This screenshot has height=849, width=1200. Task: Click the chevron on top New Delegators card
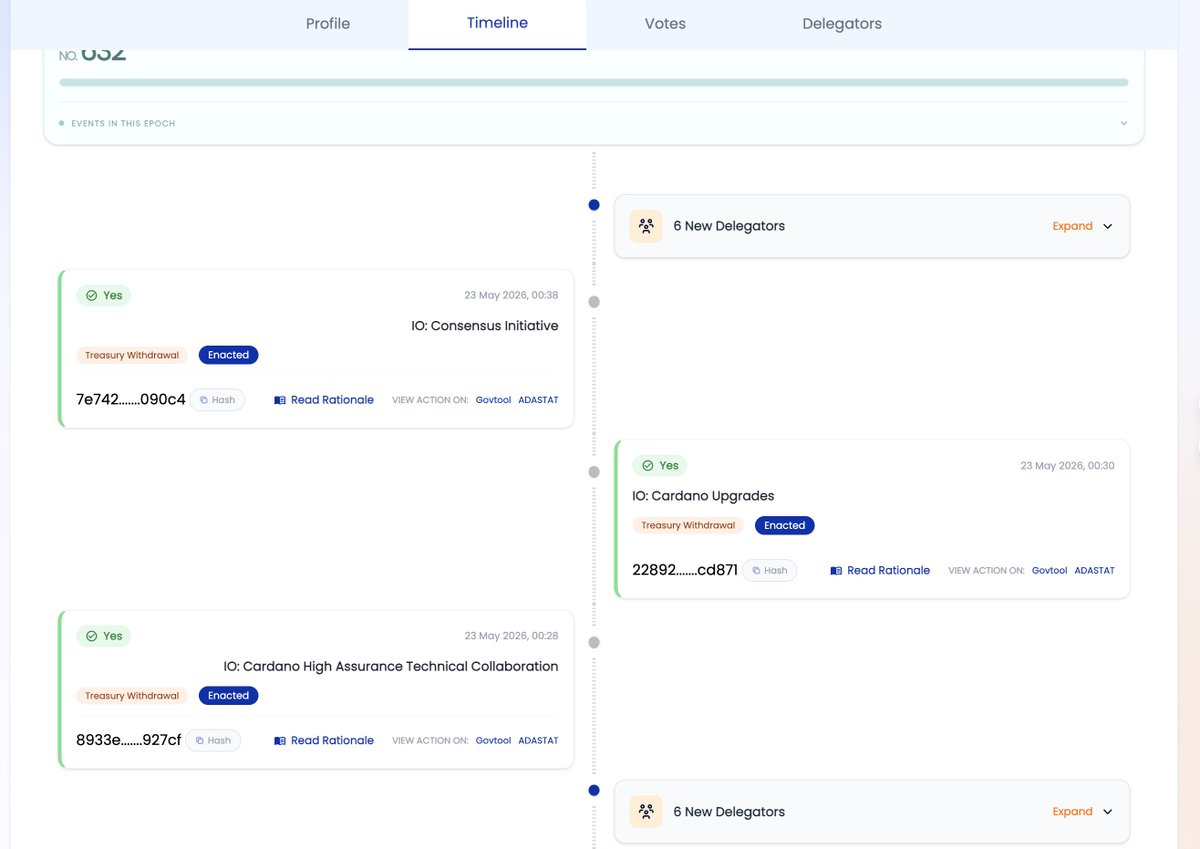pos(1107,226)
